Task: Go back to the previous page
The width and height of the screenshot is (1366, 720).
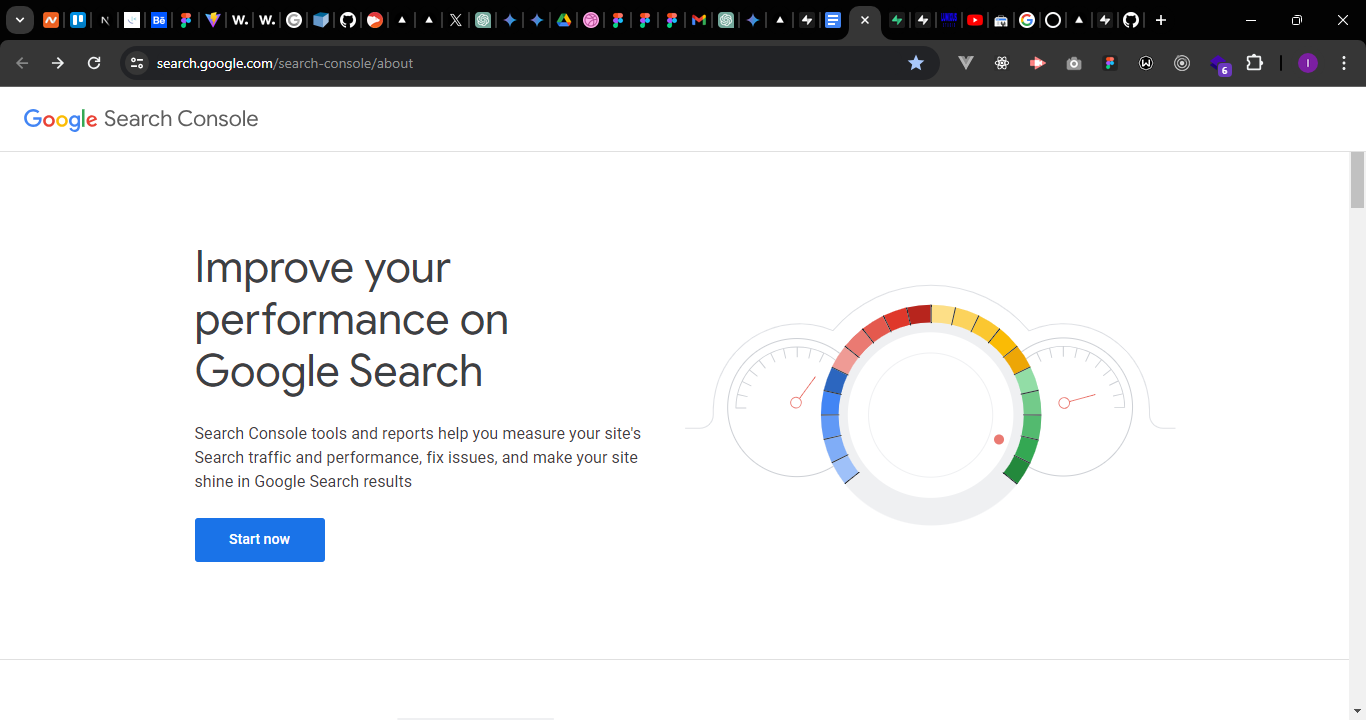Action: pyautogui.click(x=22, y=63)
